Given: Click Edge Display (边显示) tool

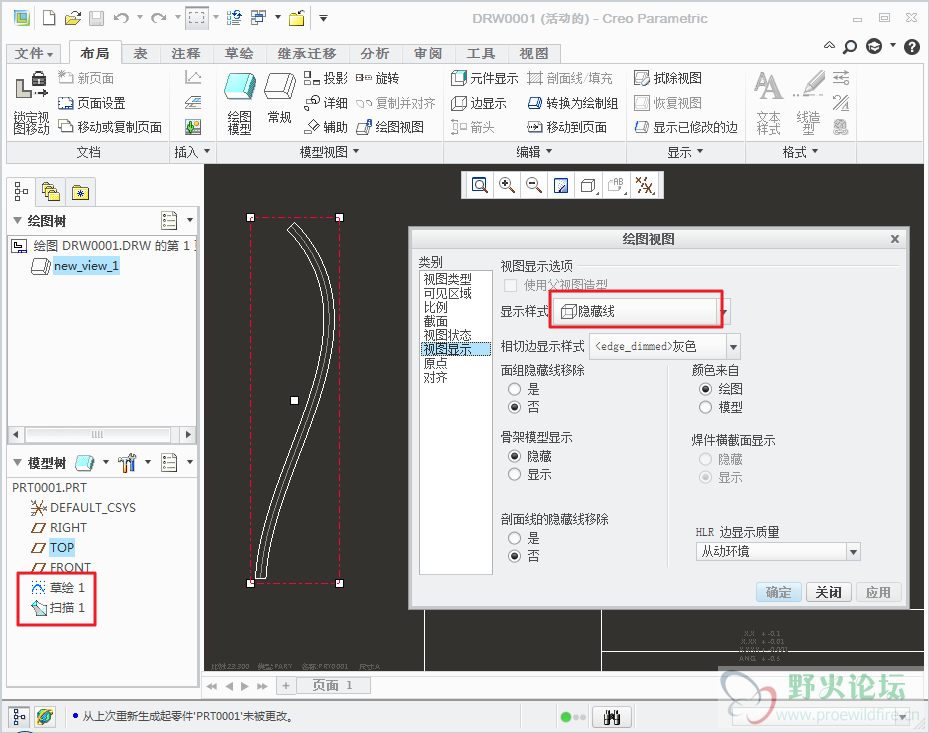Looking at the screenshot, I should coord(479,103).
